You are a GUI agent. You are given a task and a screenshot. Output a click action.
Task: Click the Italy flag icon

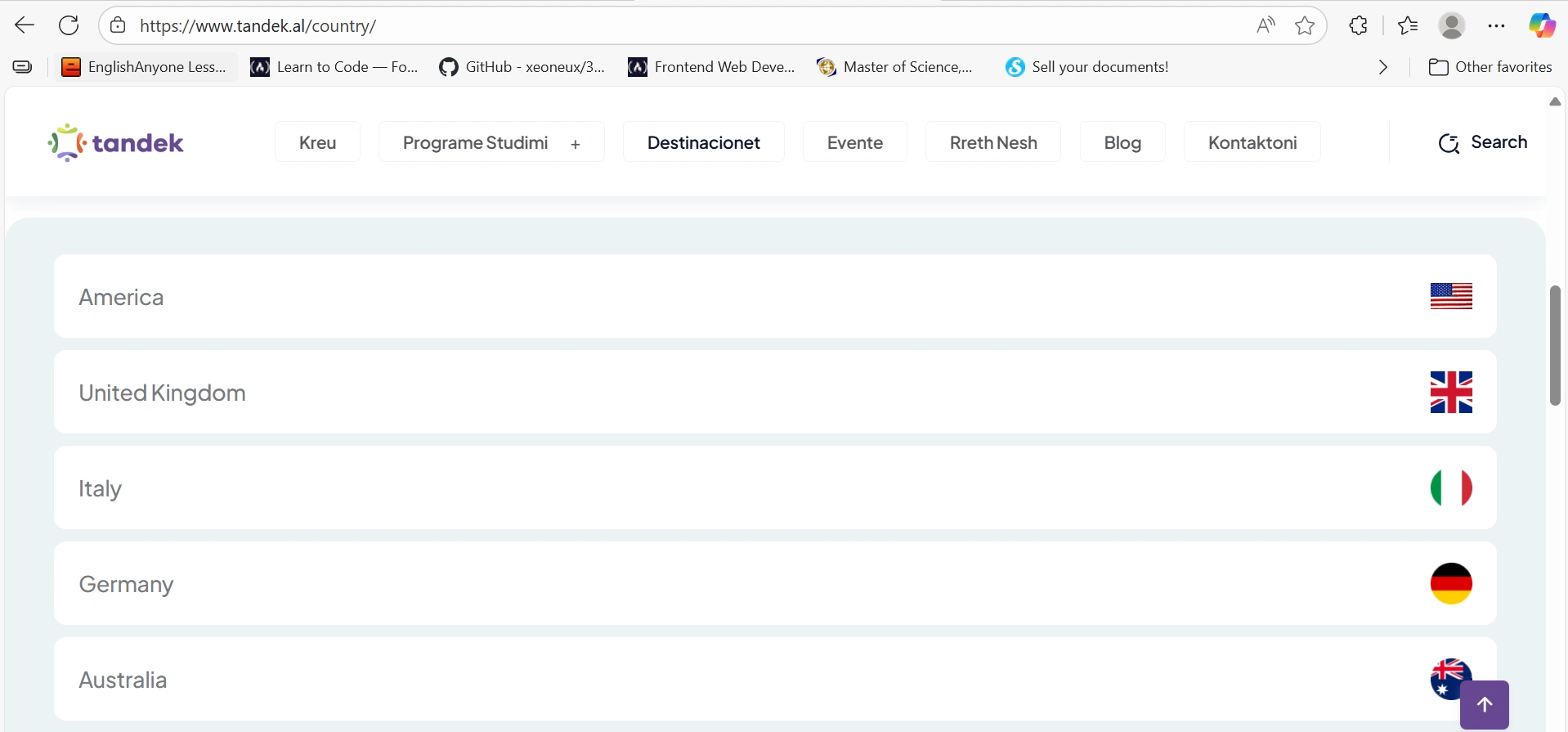click(x=1451, y=487)
